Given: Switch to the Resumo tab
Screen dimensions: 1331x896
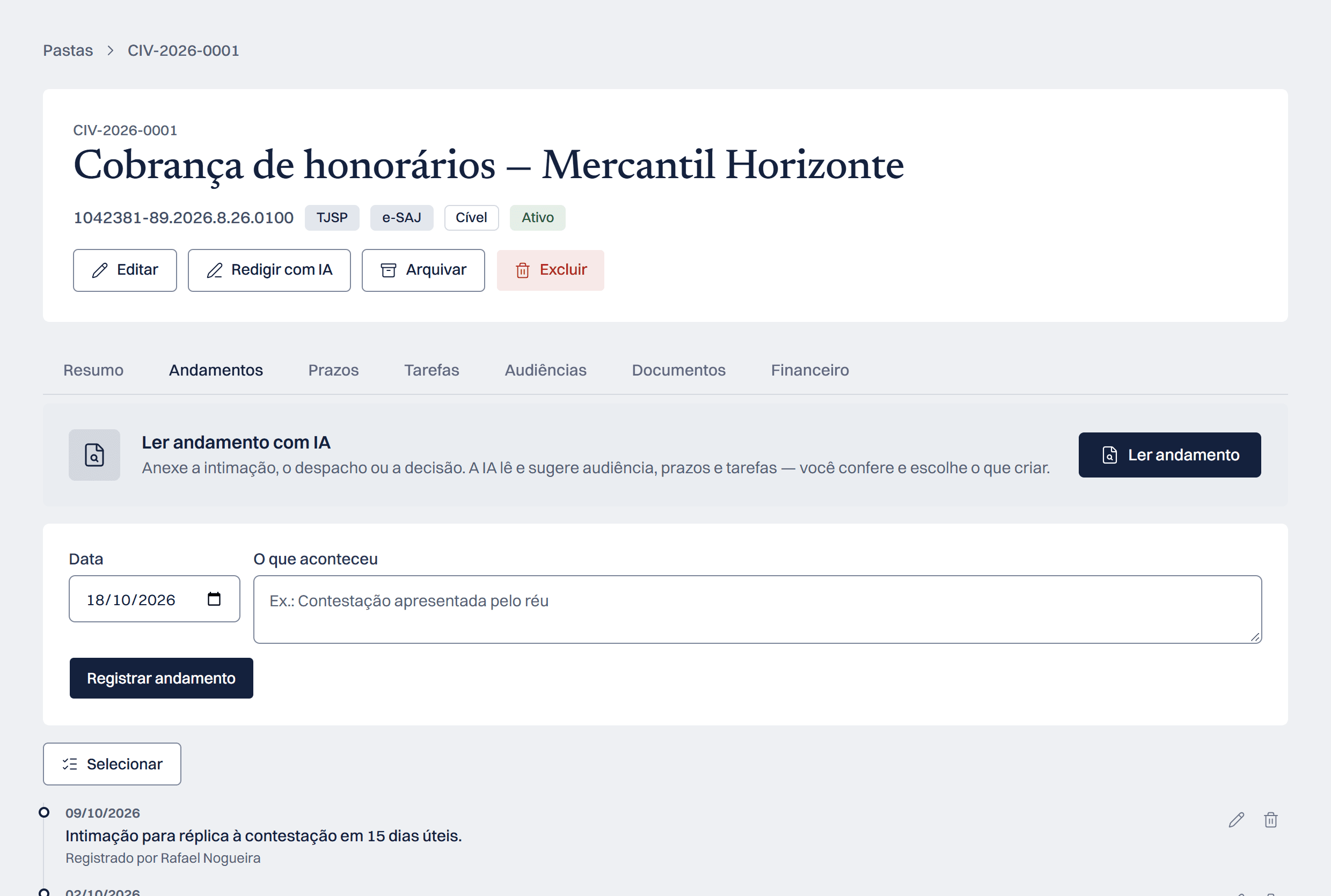Looking at the screenshot, I should tap(93, 370).
